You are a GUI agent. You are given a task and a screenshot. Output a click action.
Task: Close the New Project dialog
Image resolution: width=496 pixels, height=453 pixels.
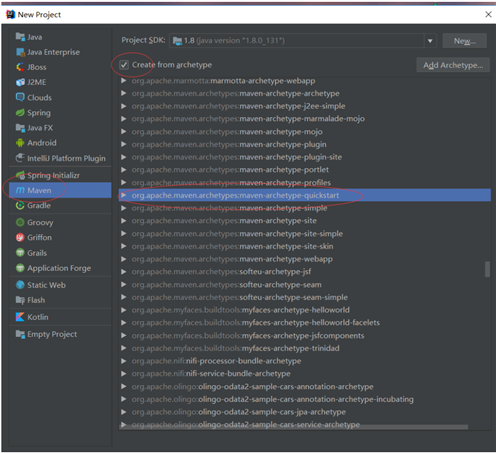[x=488, y=14]
